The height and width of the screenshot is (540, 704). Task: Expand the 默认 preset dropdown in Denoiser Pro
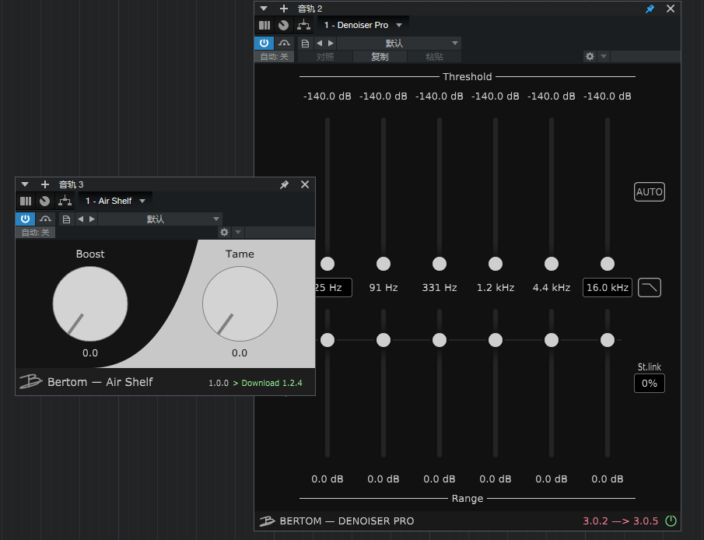398,43
